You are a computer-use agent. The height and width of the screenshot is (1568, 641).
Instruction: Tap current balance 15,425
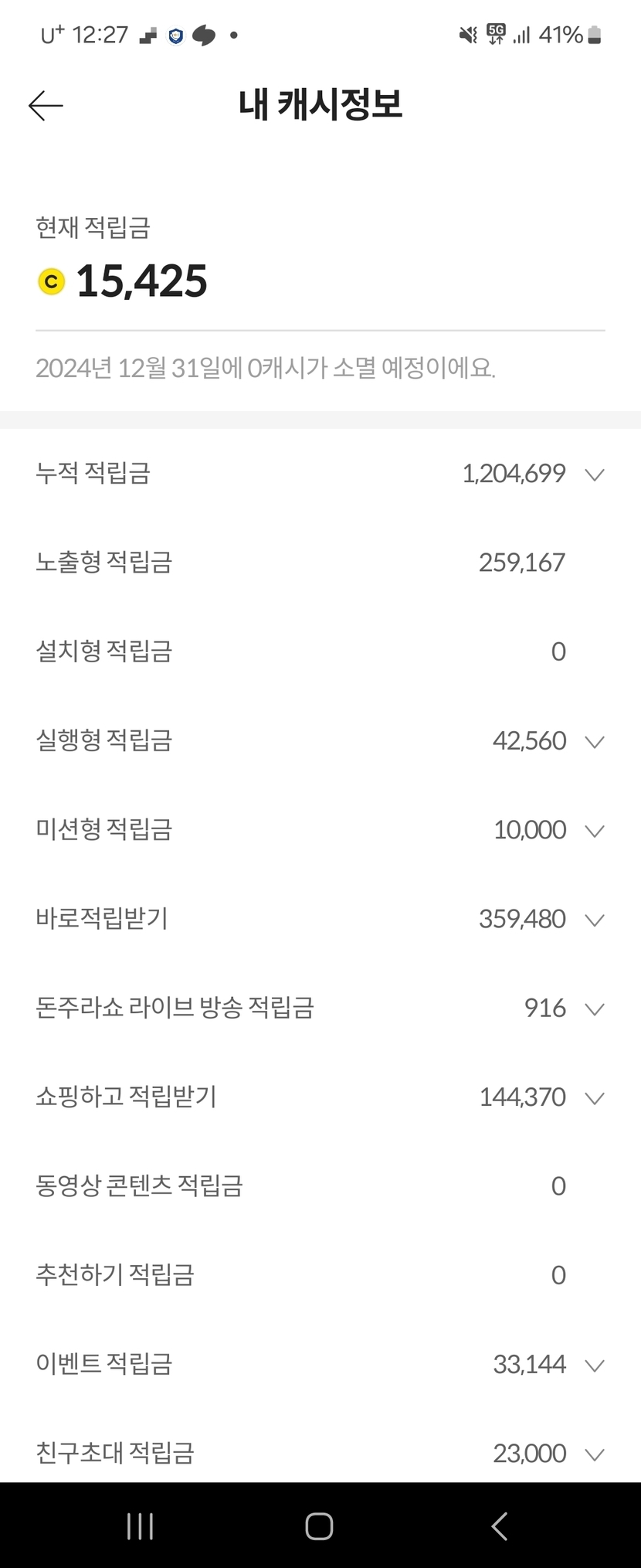142,281
